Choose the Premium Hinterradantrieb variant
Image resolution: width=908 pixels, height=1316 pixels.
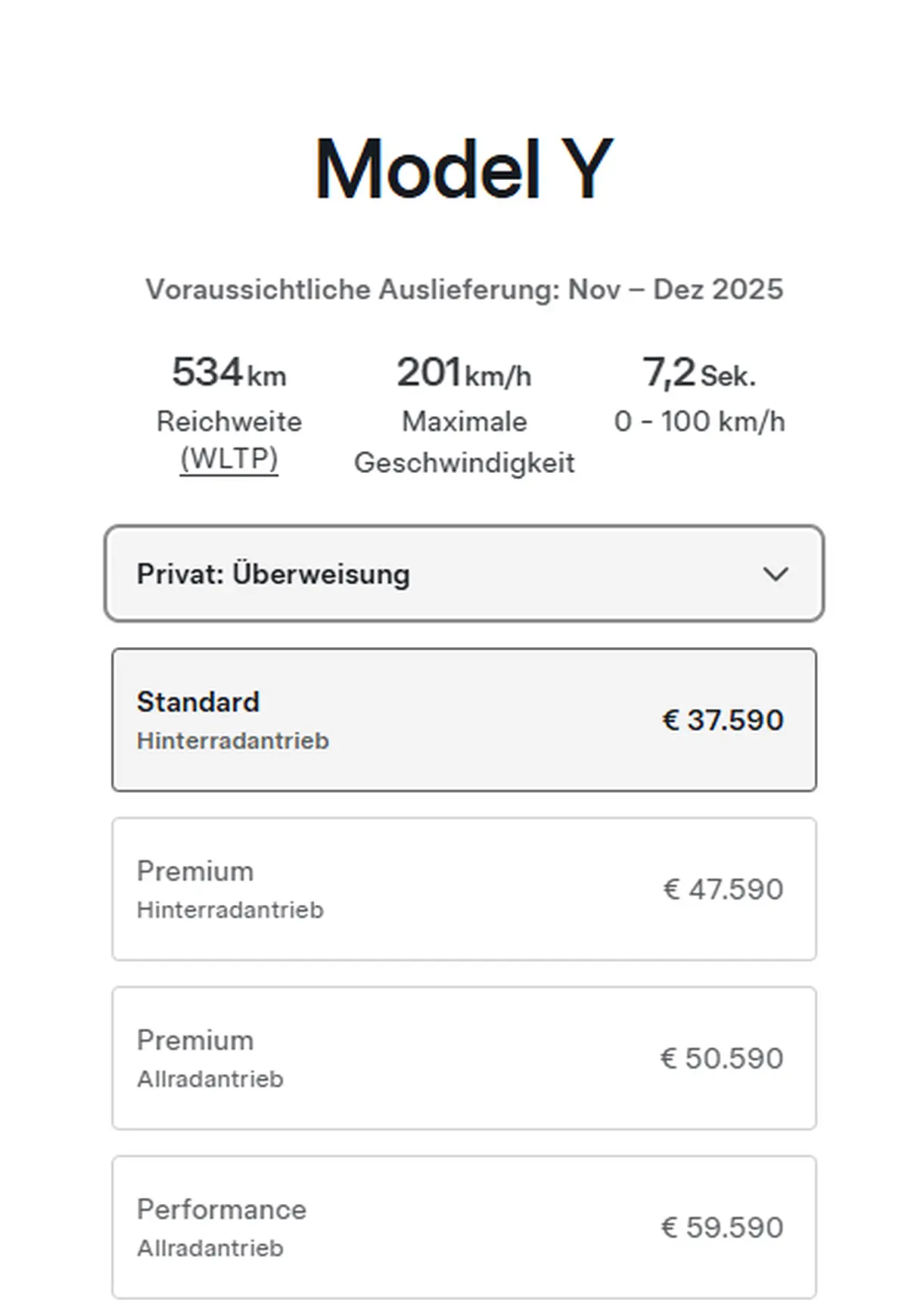(463, 889)
